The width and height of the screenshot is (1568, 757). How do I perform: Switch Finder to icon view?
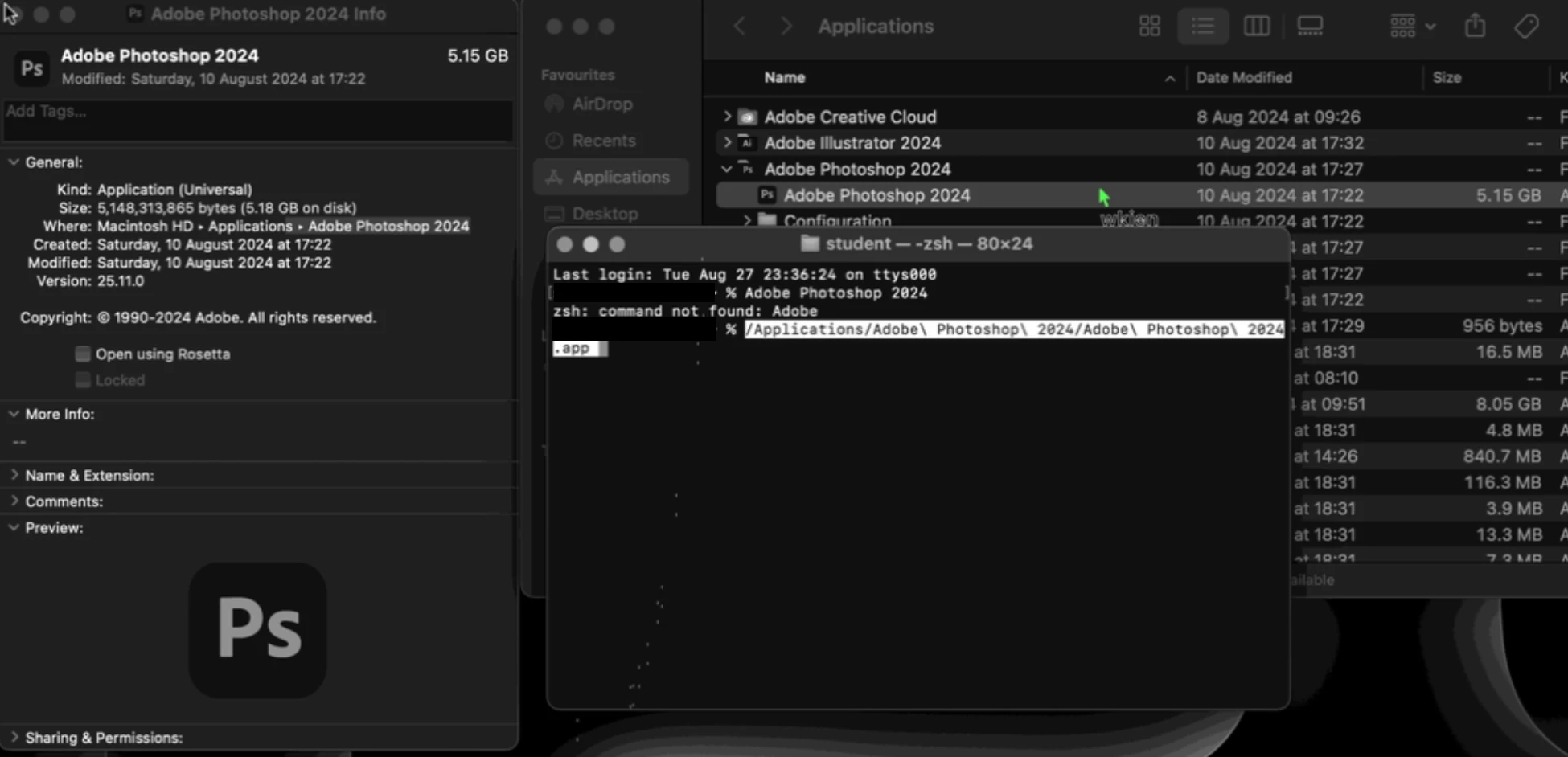pyautogui.click(x=1149, y=27)
